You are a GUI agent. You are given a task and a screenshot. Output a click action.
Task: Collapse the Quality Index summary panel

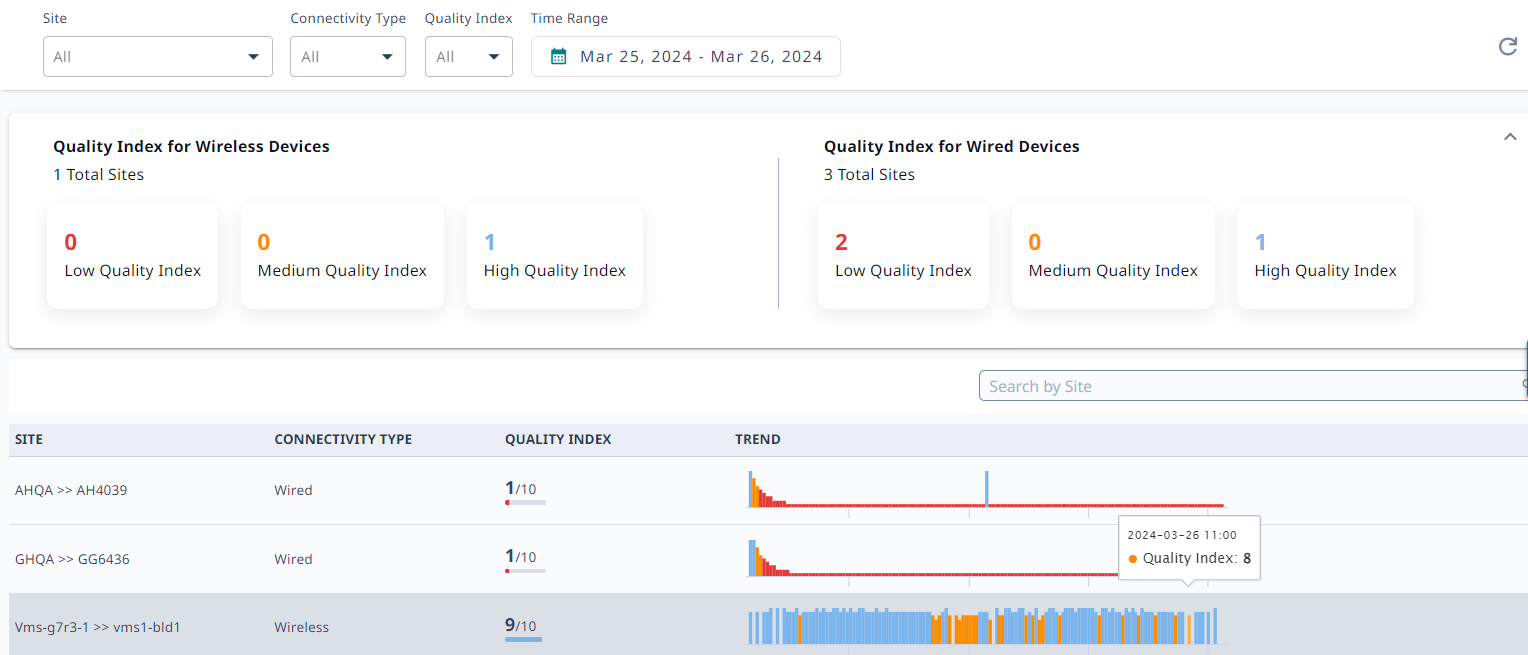pyautogui.click(x=1510, y=138)
